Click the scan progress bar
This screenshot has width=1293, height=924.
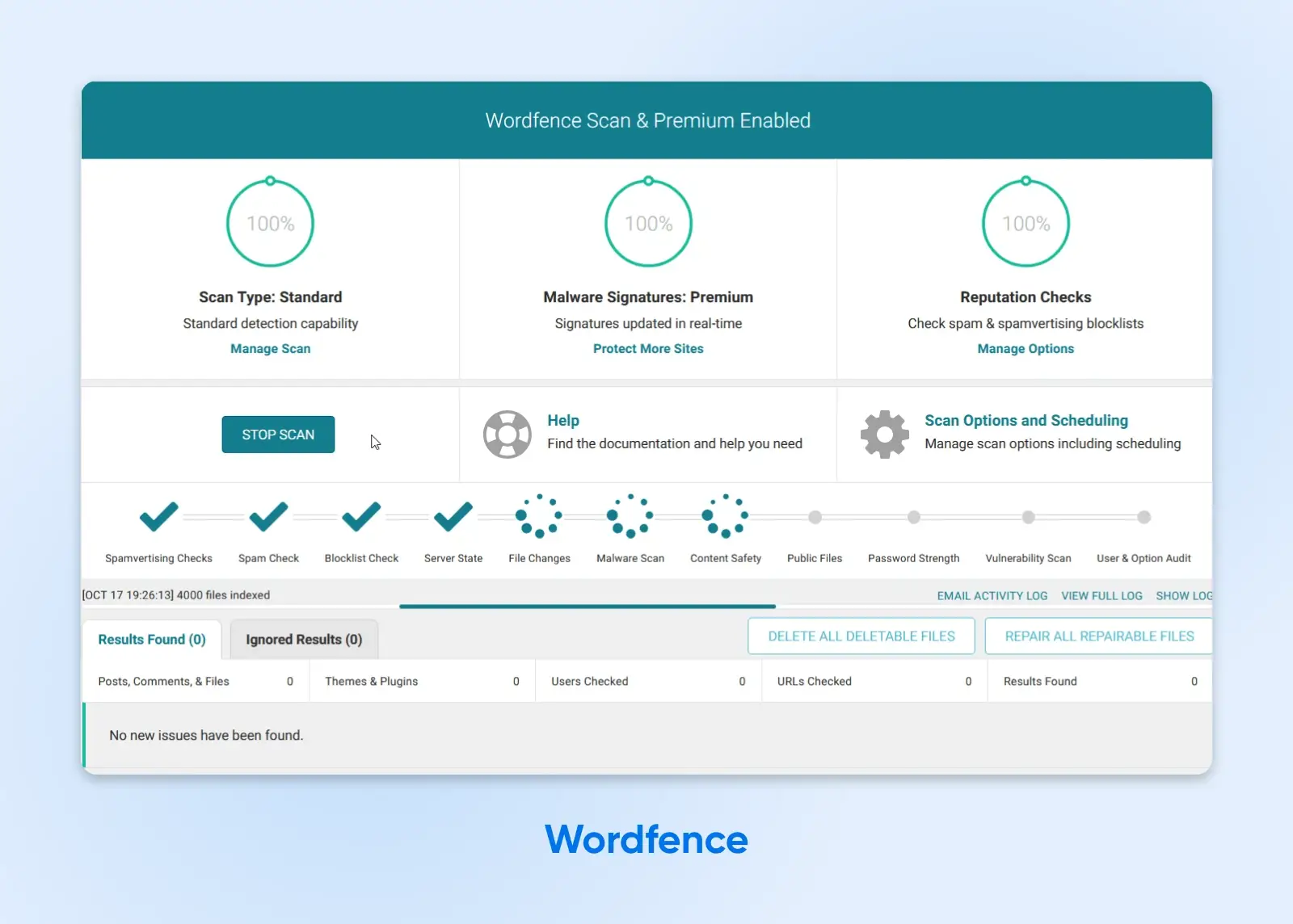pos(646,606)
